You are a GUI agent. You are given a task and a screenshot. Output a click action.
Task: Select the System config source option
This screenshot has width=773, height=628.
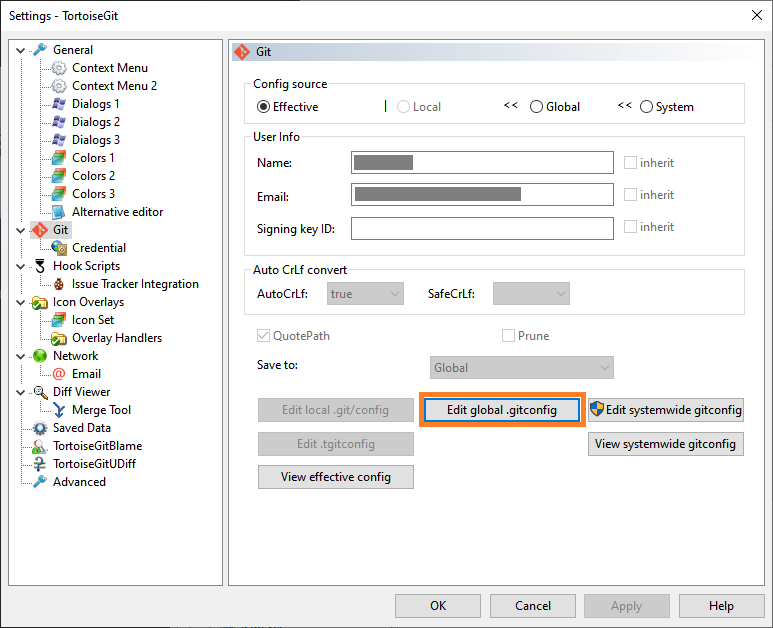(x=647, y=107)
